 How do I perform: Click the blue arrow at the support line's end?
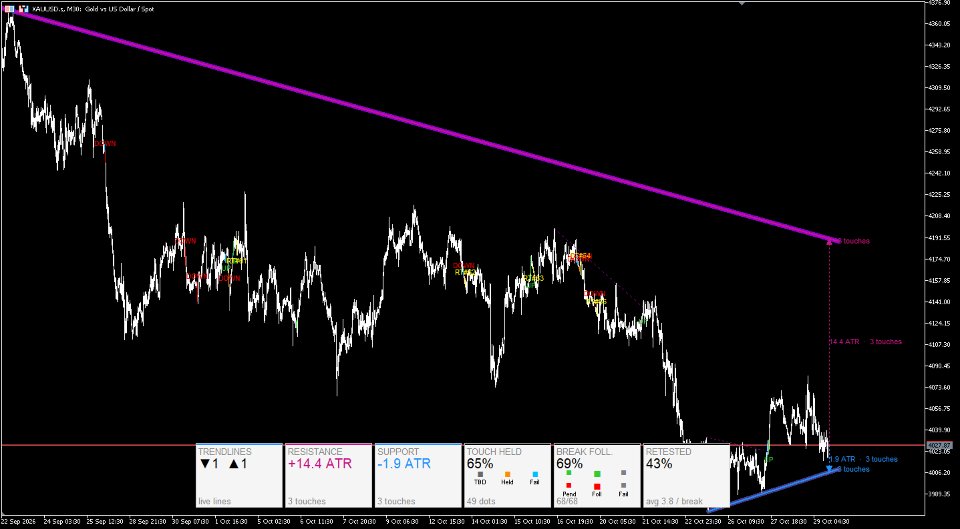830,469
